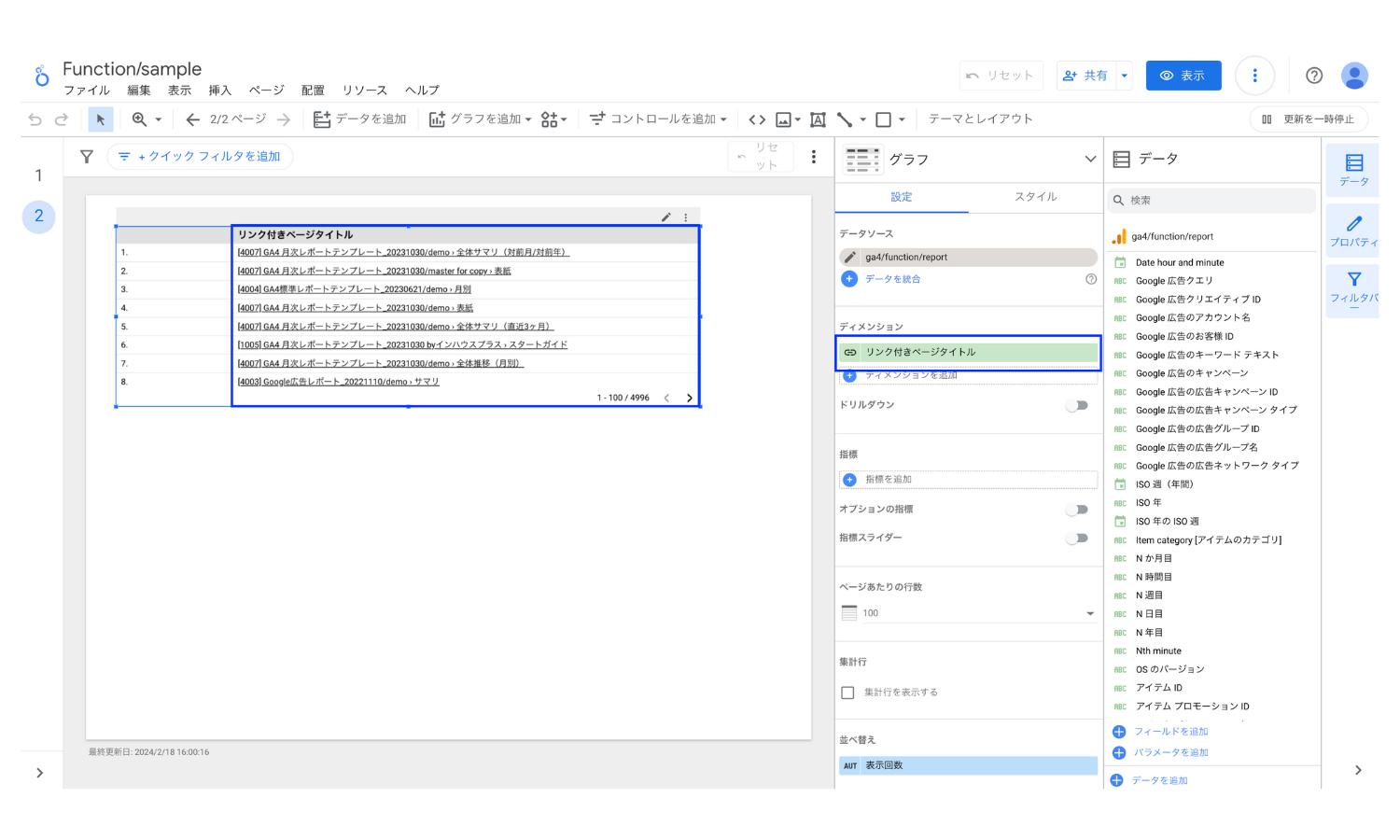The image size is (1400, 840).
Task: Open the user account avatar
Action: point(1354,76)
